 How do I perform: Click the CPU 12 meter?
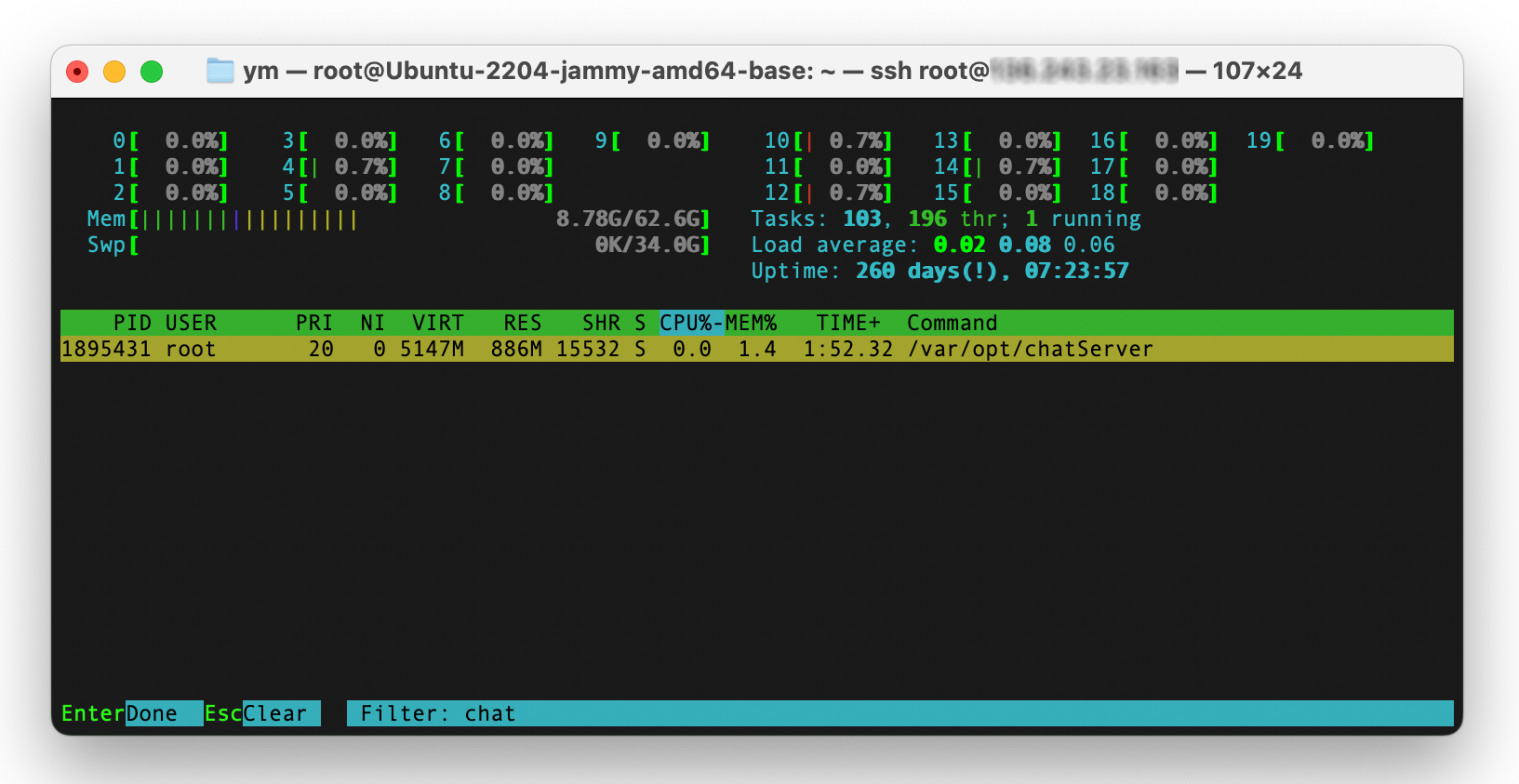click(829, 193)
